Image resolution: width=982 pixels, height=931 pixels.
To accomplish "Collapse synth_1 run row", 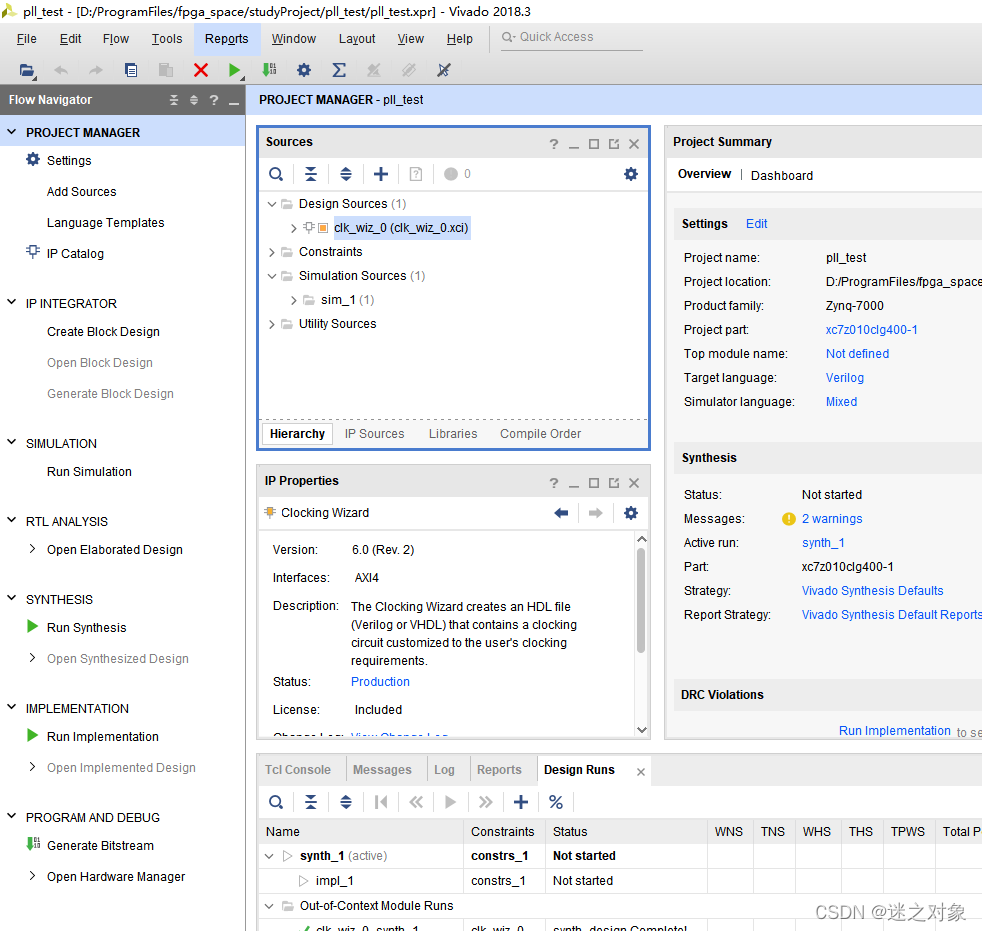I will (269, 856).
